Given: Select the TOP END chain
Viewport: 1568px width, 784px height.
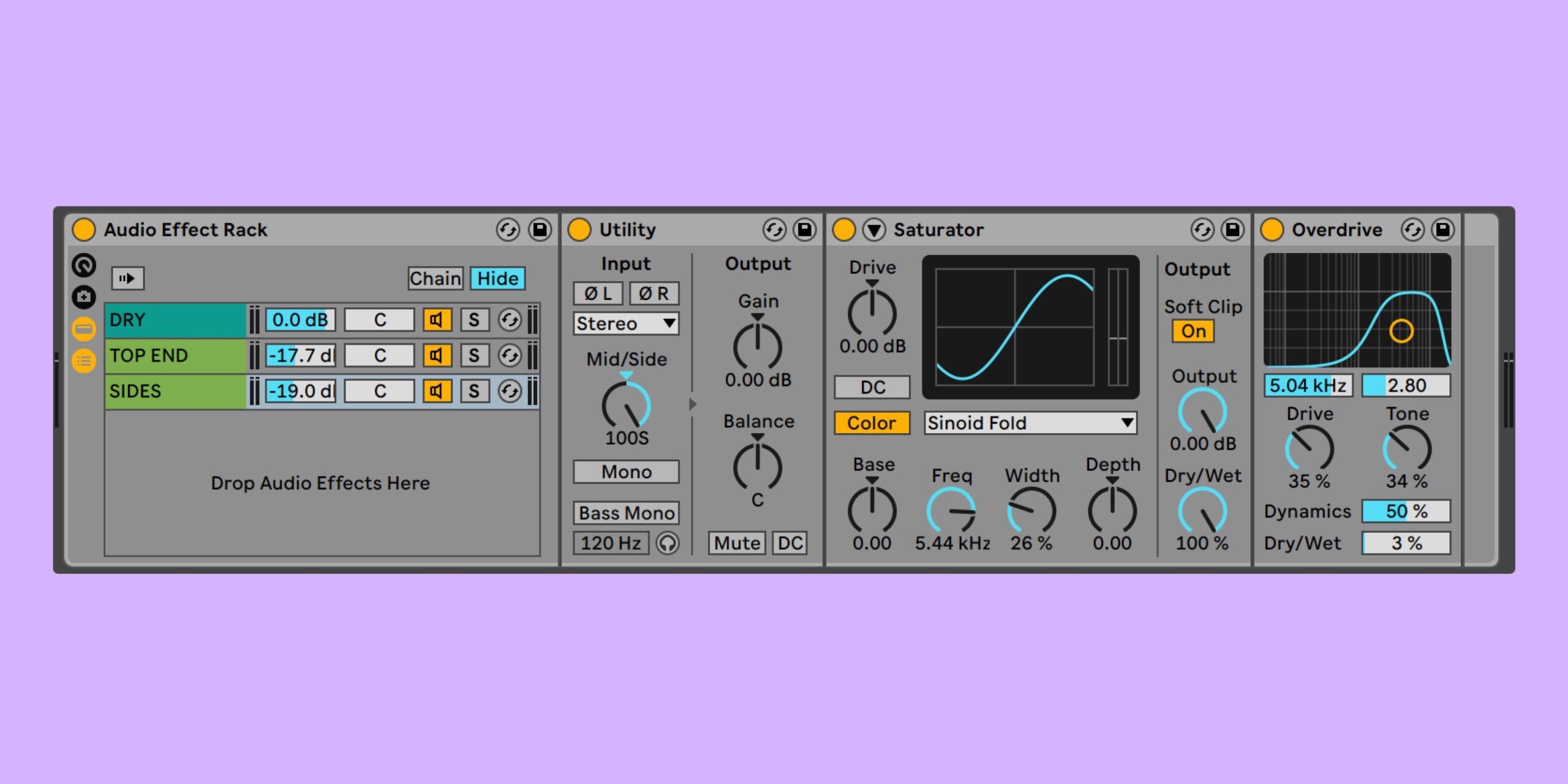Looking at the screenshot, I should point(175,355).
